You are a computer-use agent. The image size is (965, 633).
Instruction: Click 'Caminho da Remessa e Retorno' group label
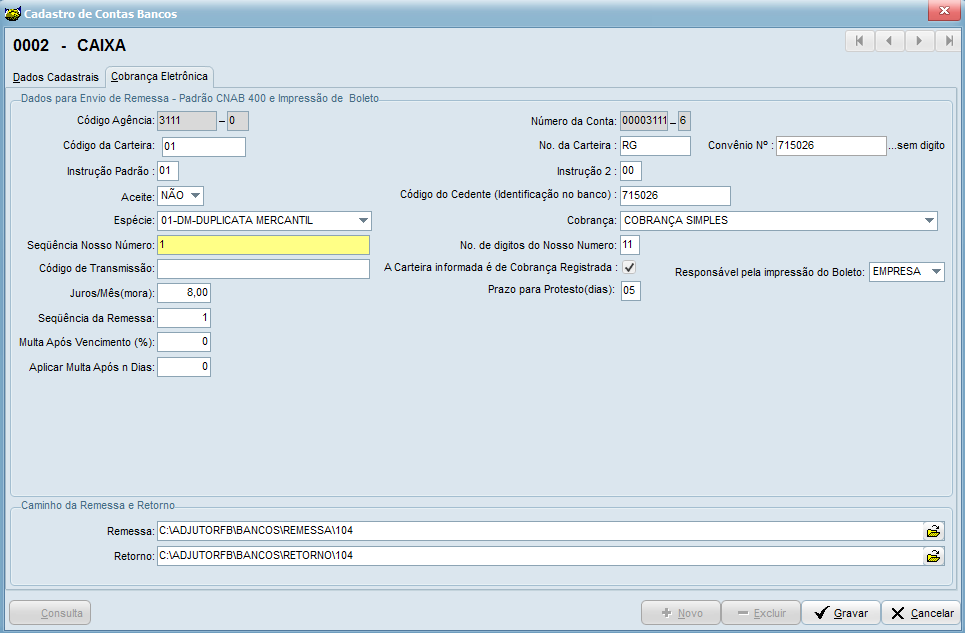98,506
